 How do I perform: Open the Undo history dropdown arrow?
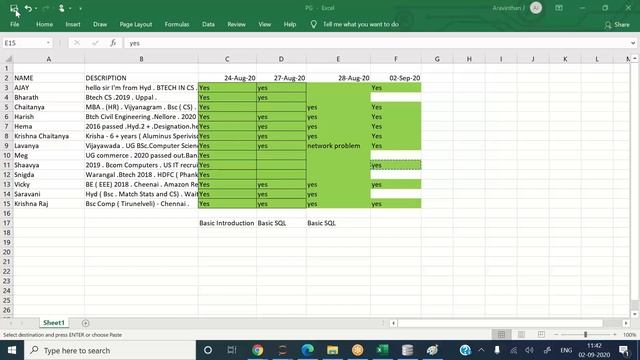click(36, 9)
